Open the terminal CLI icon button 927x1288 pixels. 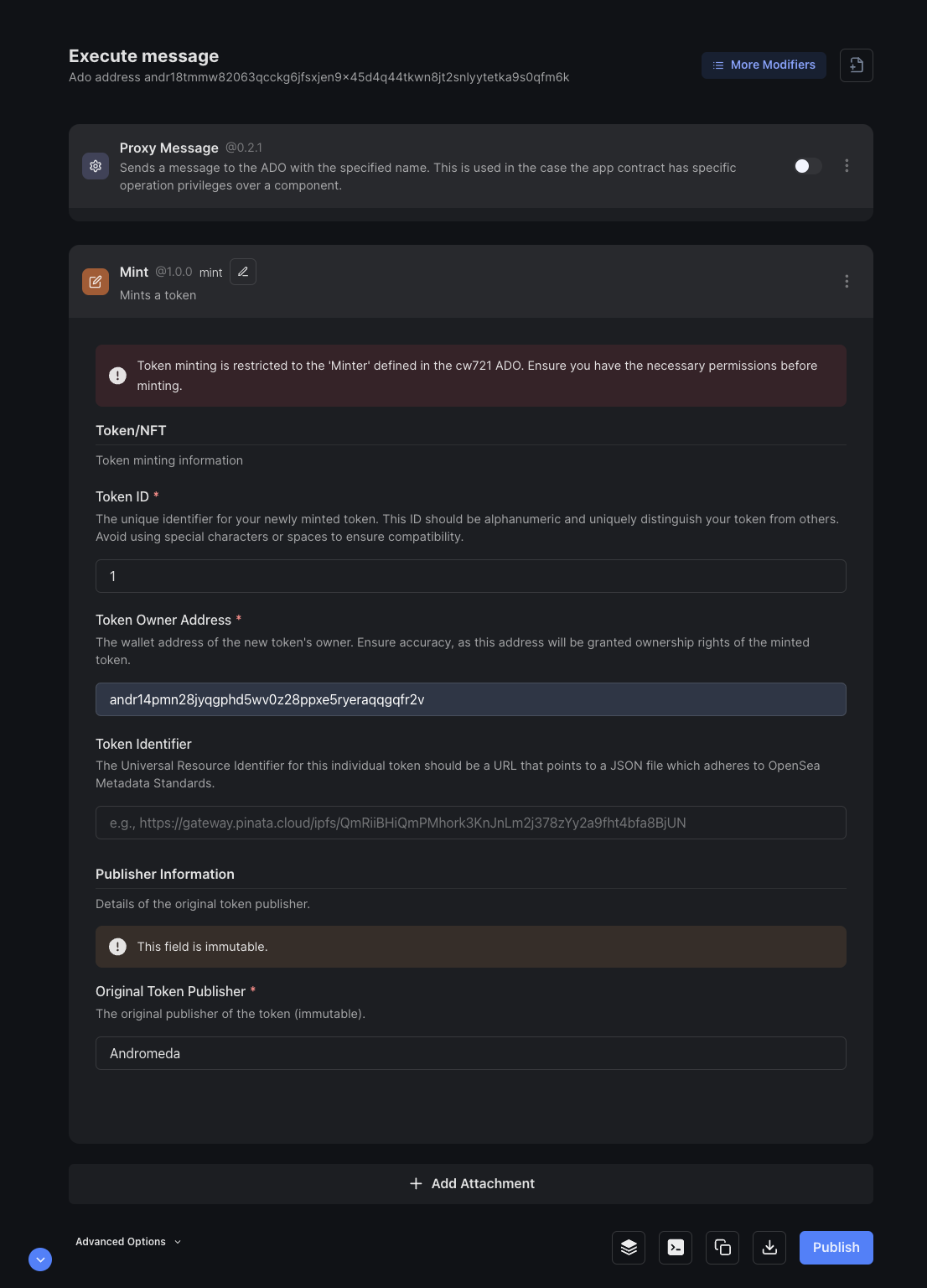pos(676,1248)
